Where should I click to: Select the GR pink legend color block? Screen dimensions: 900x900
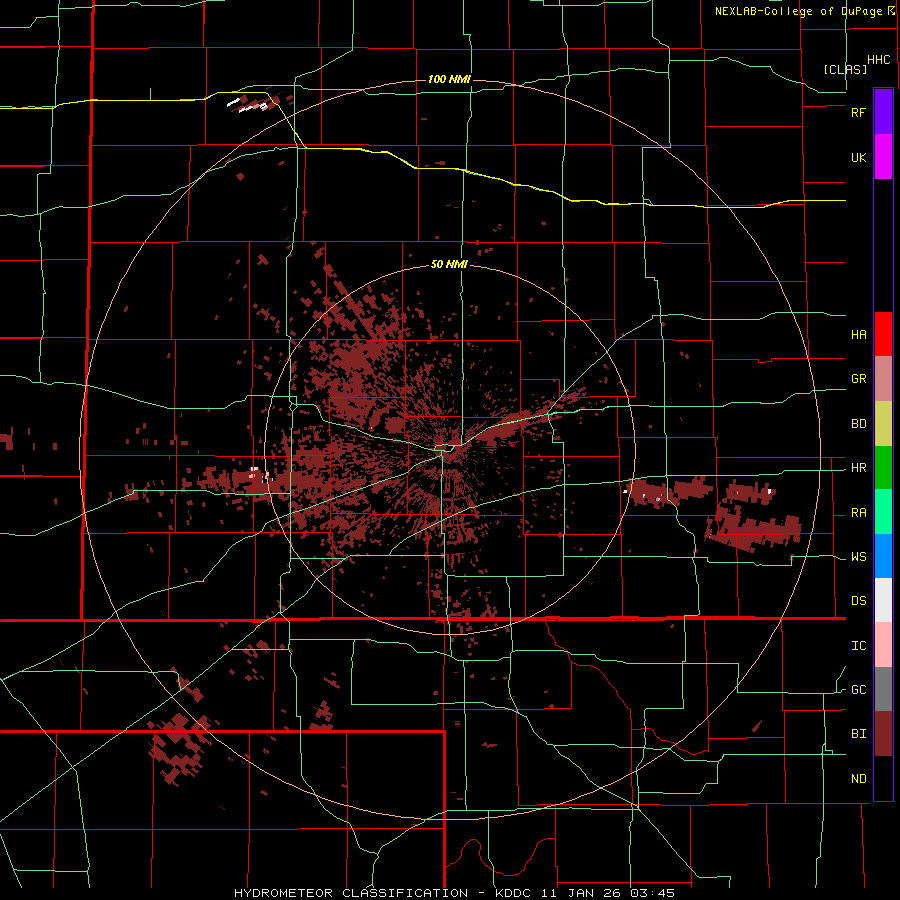coord(883,379)
